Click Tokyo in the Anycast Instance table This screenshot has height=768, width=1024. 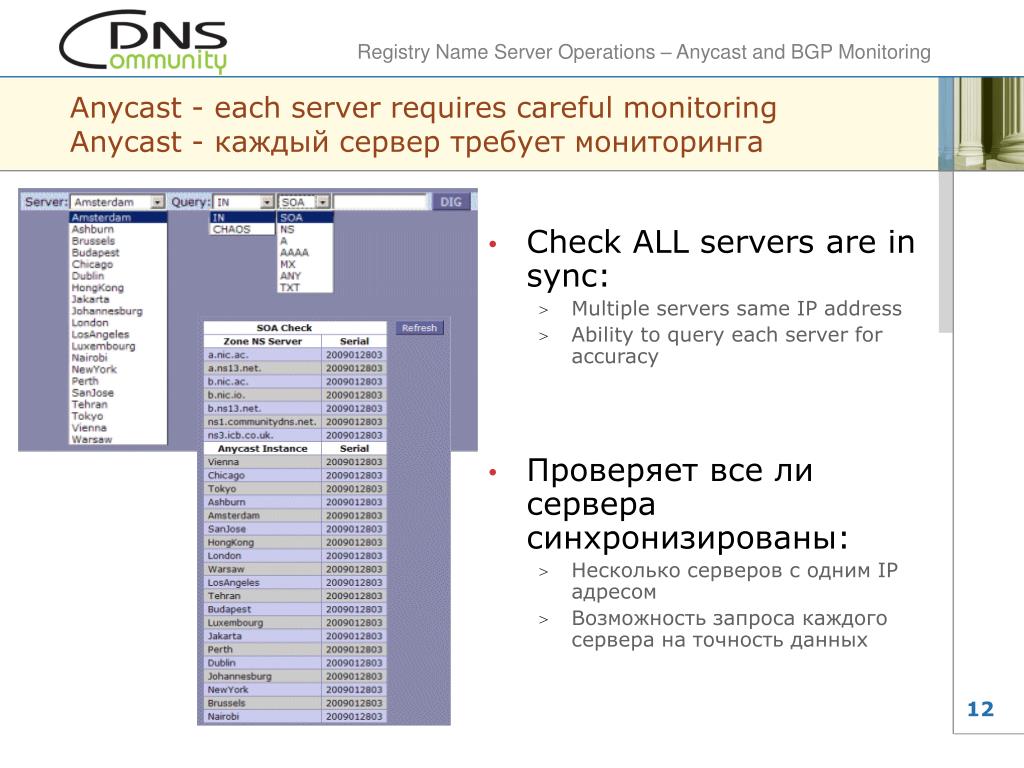point(263,488)
